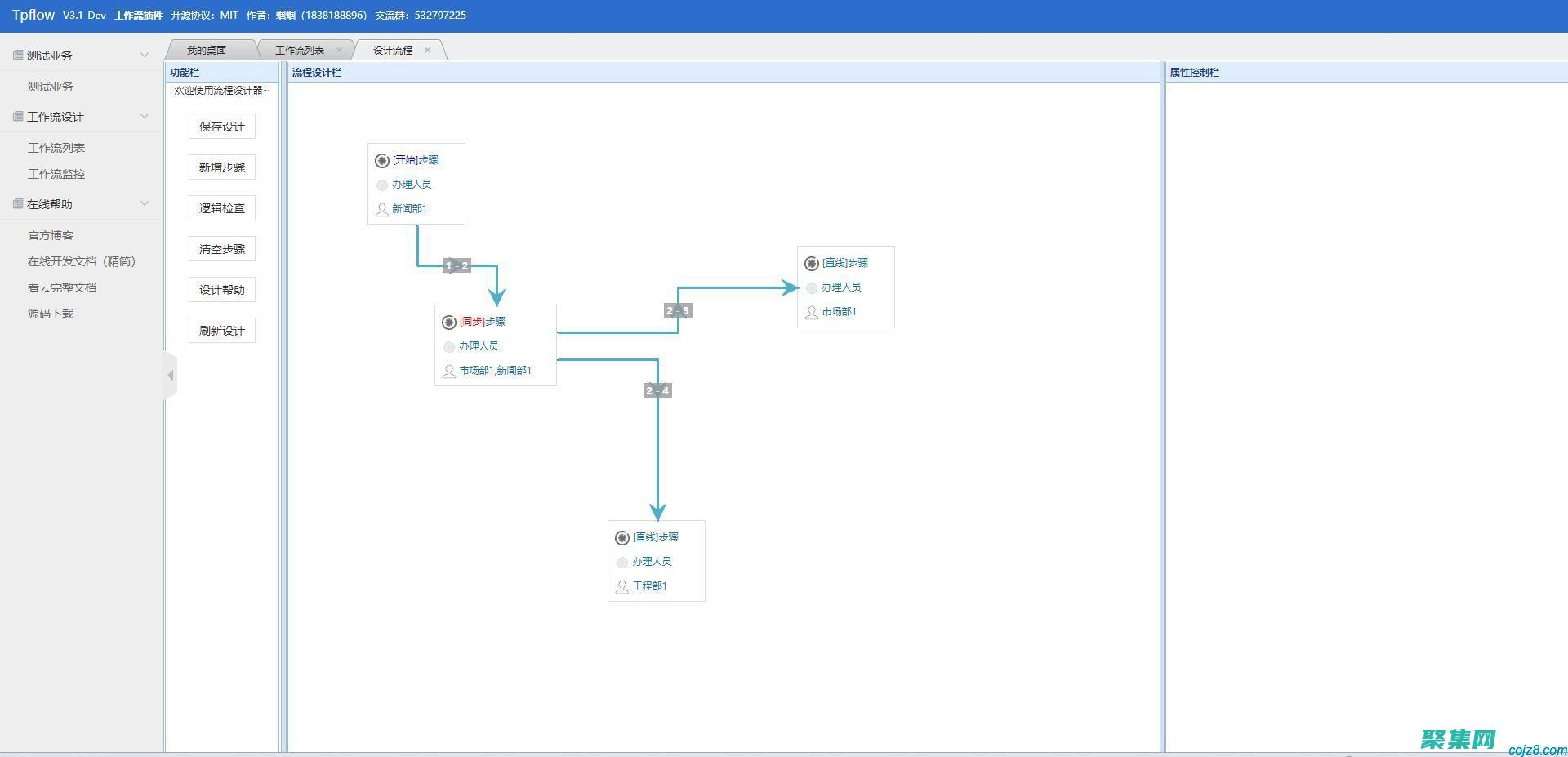The width and height of the screenshot is (1568, 757).
Task: Open the 工作流列表 tab
Action: [x=299, y=51]
